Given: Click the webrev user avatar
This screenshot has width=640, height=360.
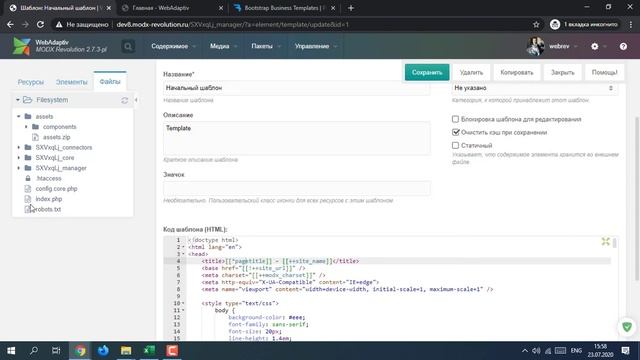Looking at the screenshot, I should point(535,46).
